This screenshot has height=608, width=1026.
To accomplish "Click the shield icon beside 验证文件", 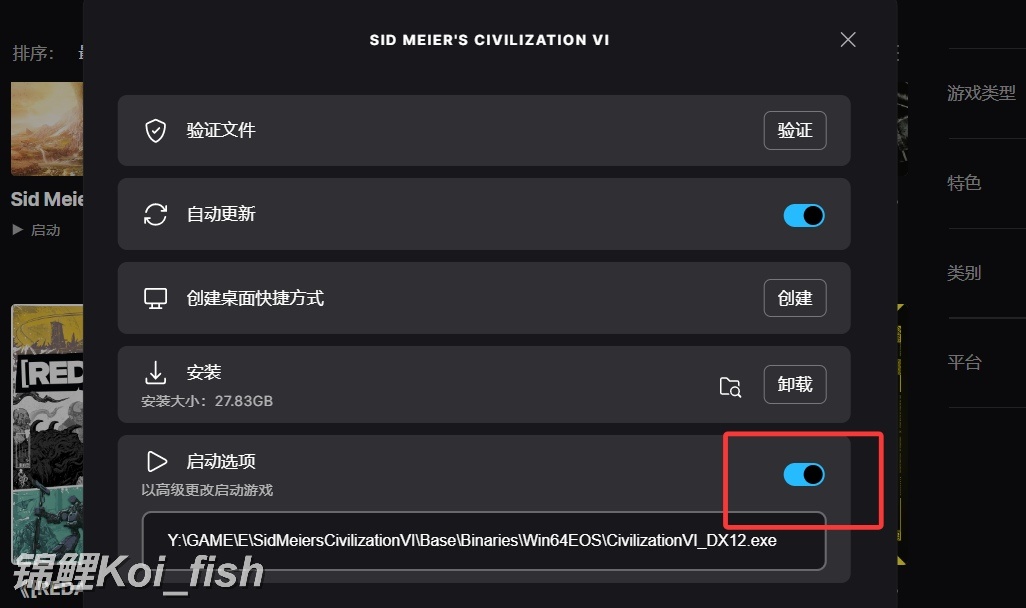I will click(155, 130).
